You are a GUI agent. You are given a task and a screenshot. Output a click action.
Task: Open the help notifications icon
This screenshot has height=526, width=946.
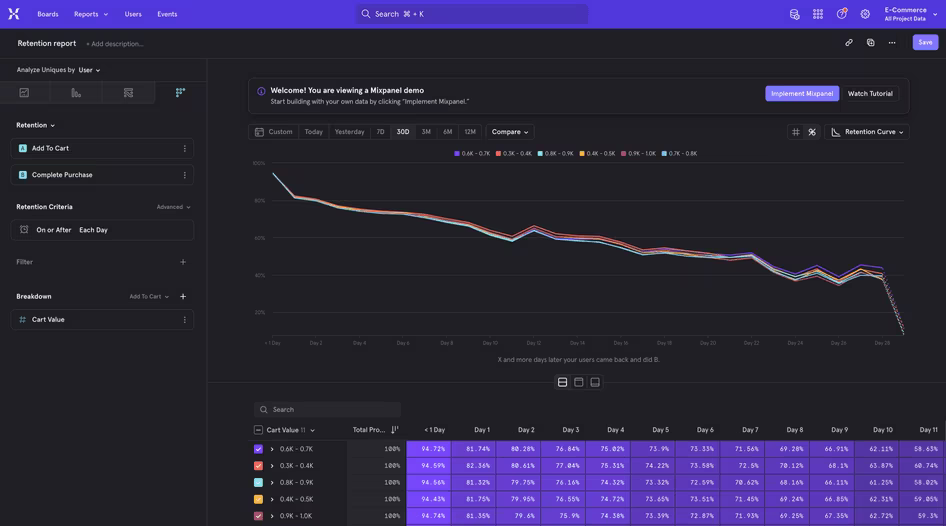click(841, 14)
